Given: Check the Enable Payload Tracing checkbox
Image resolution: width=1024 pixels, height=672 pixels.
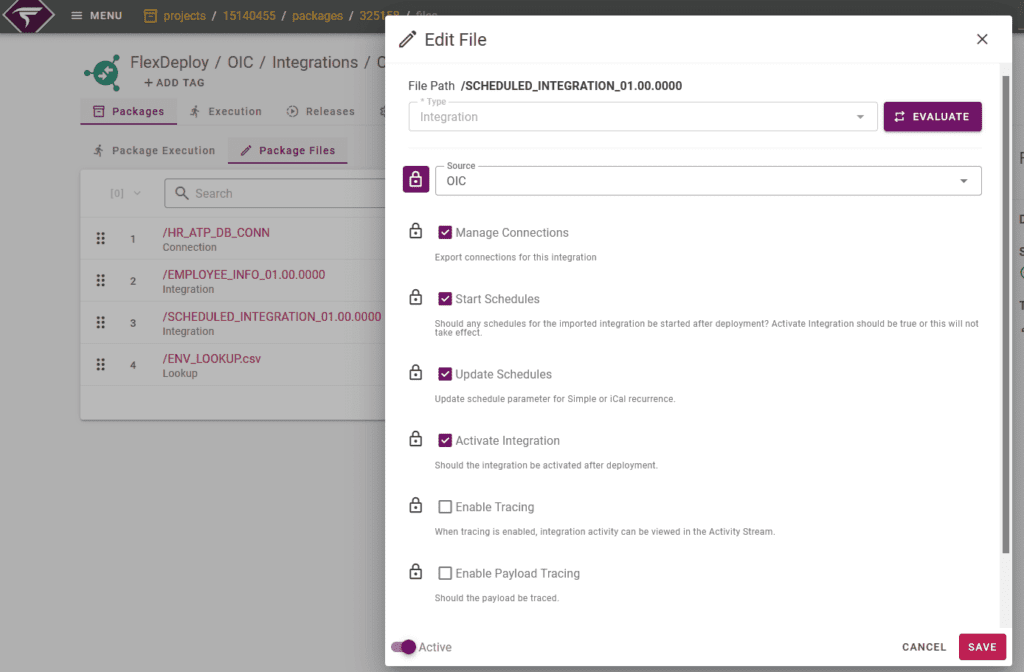Looking at the screenshot, I should tap(445, 573).
